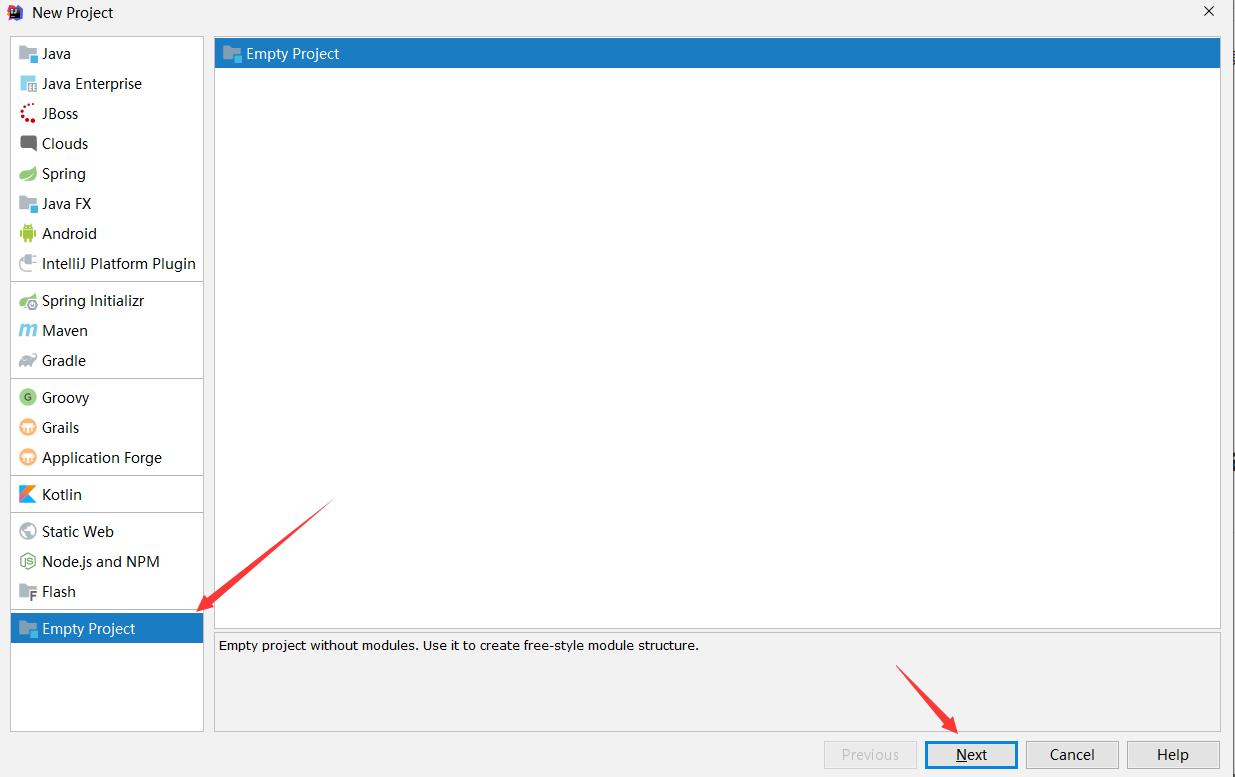Screen dimensions: 1235x777
Task: Pick Flash project type
Action: (x=107, y=592)
